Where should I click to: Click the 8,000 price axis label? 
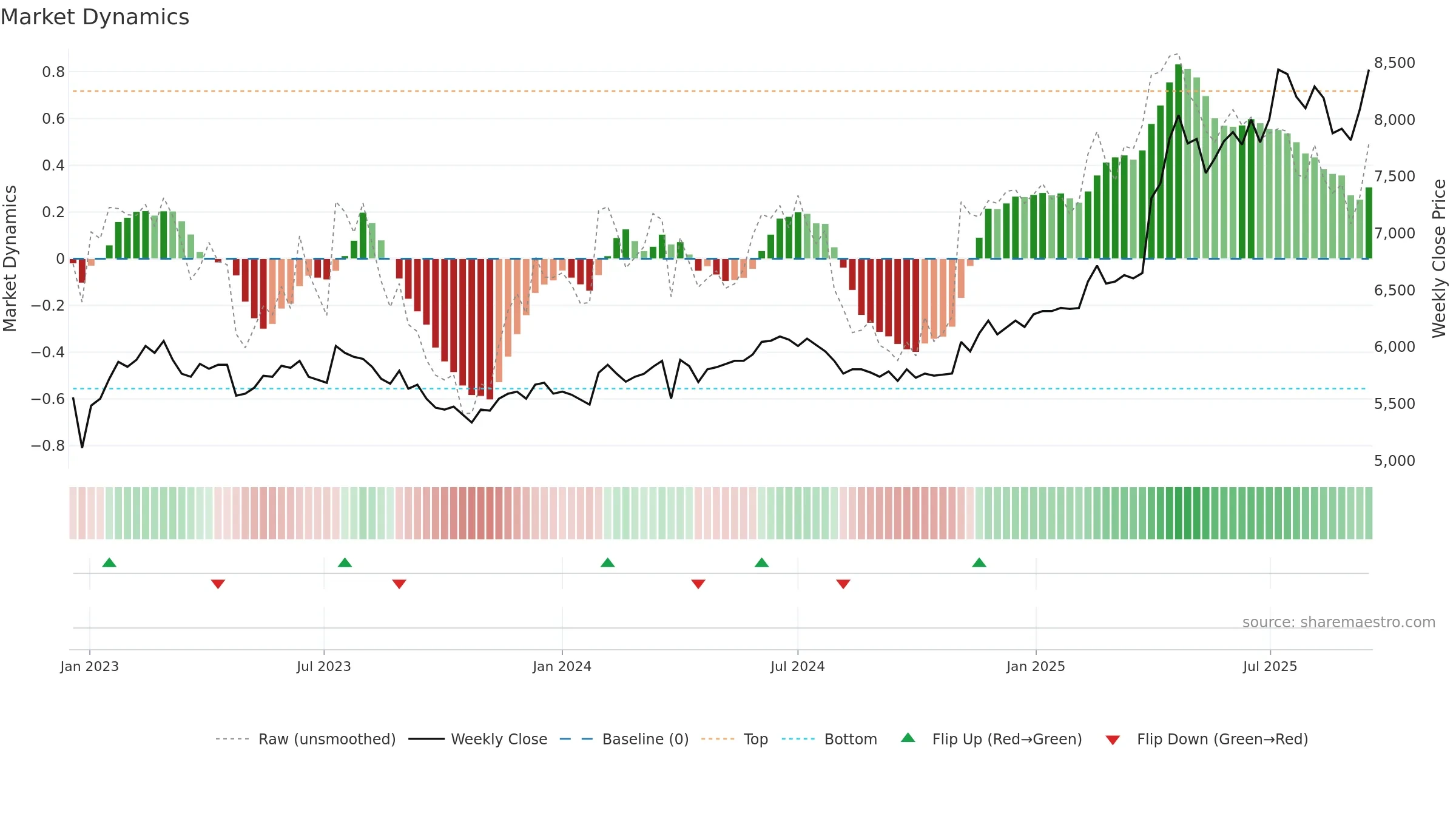click(1394, 120)
